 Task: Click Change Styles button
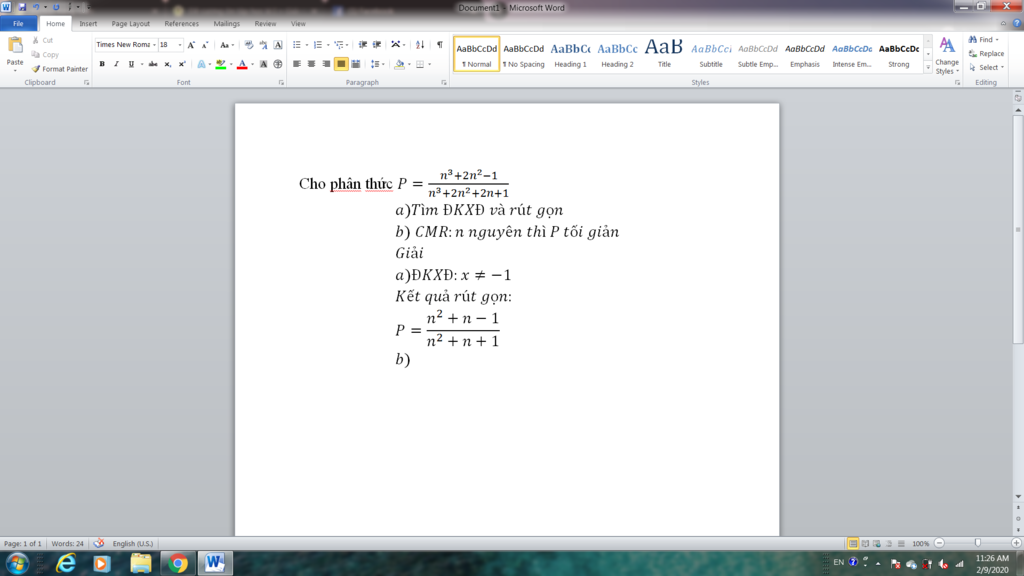pos(947,56)
